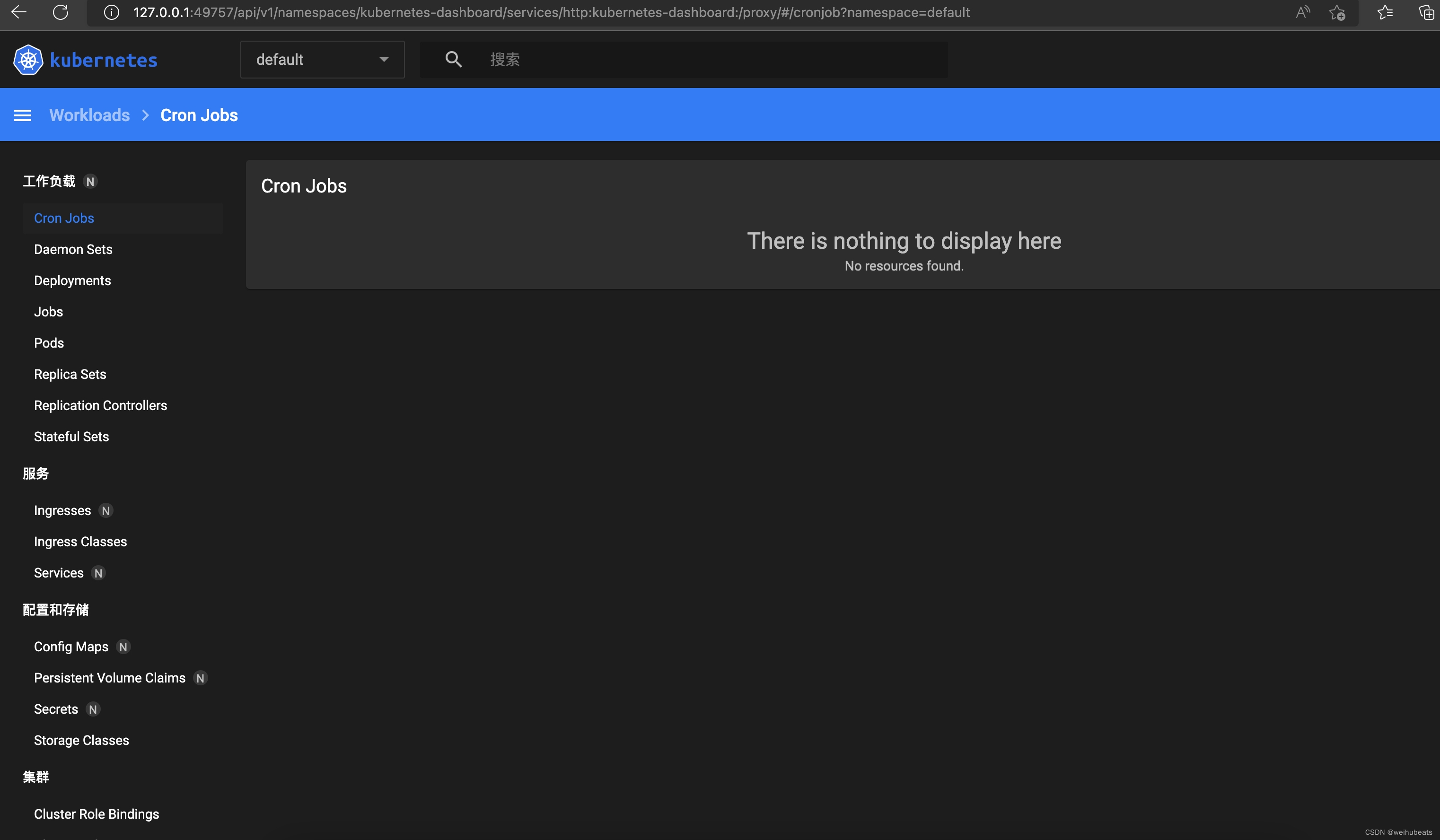This screenshot has width=1440, height=840.
Task: Click 'No resources found.' text
Action: (904, 266)
